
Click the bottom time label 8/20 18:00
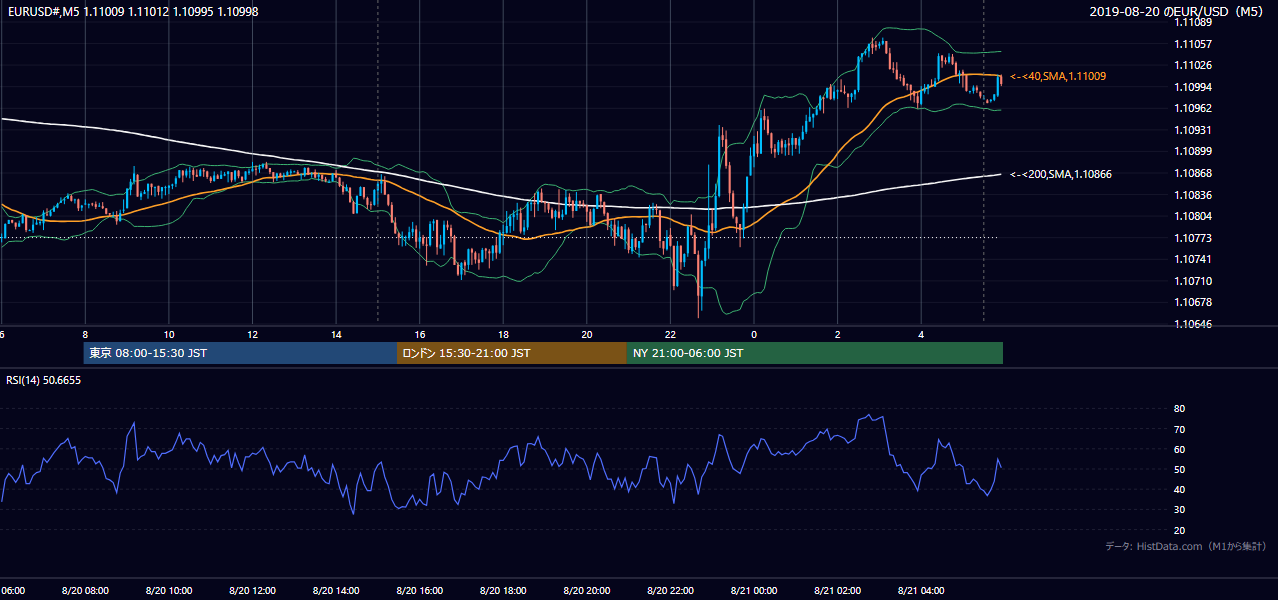coord(502,591)
